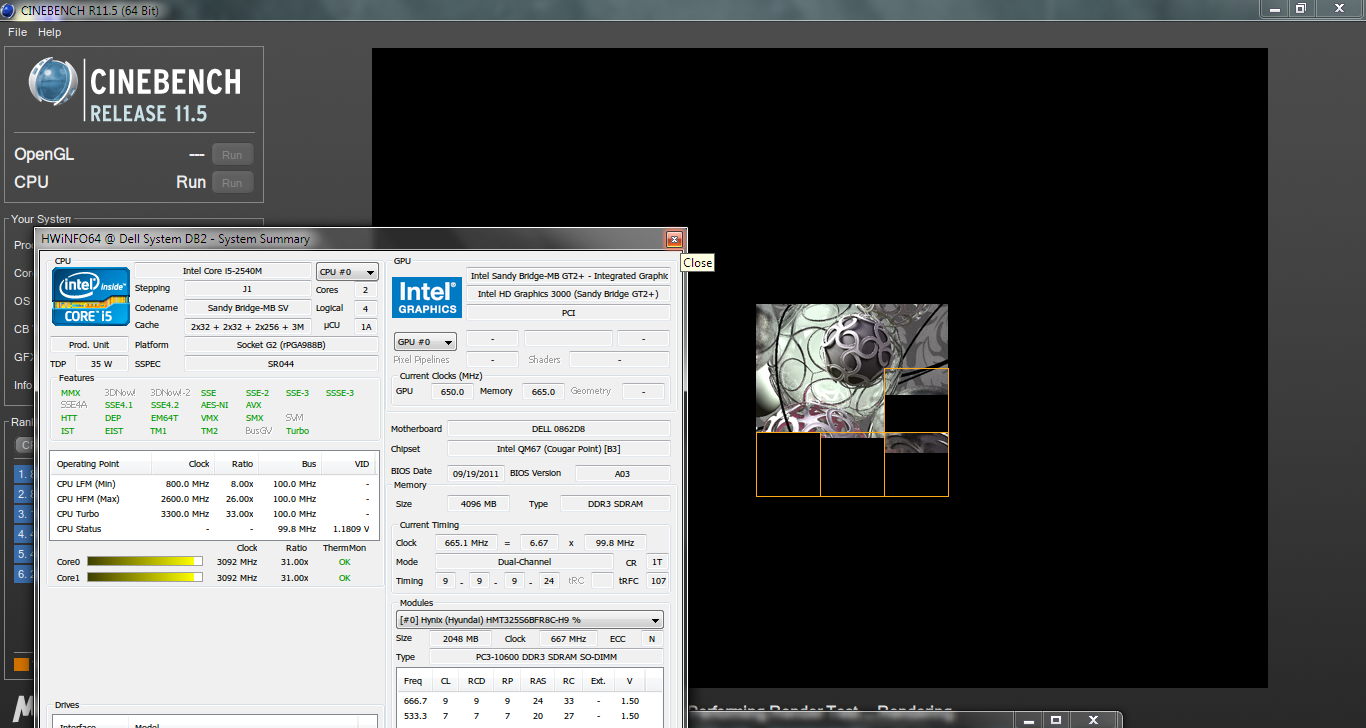Click the memory clock value 665.1 MHz
The image size is (1366, 728).
coord(467,543)
